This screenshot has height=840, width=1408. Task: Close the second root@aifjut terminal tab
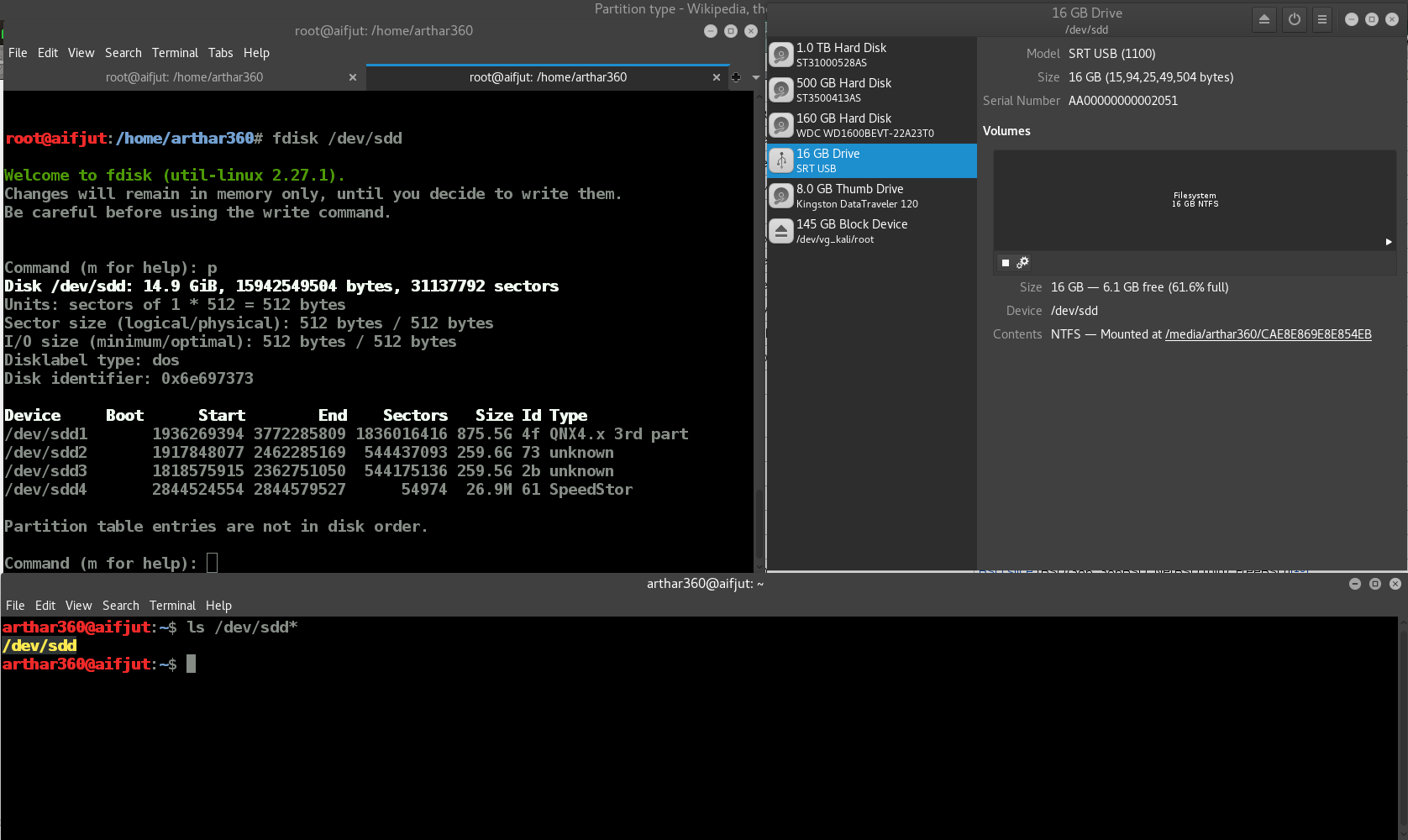pyautogui.click(x=717, y=77)
